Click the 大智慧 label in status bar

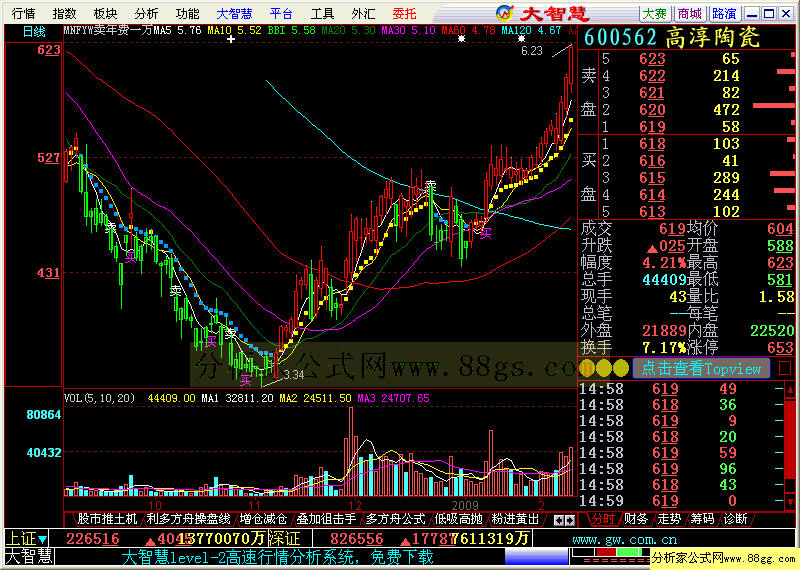pos(29,557)
